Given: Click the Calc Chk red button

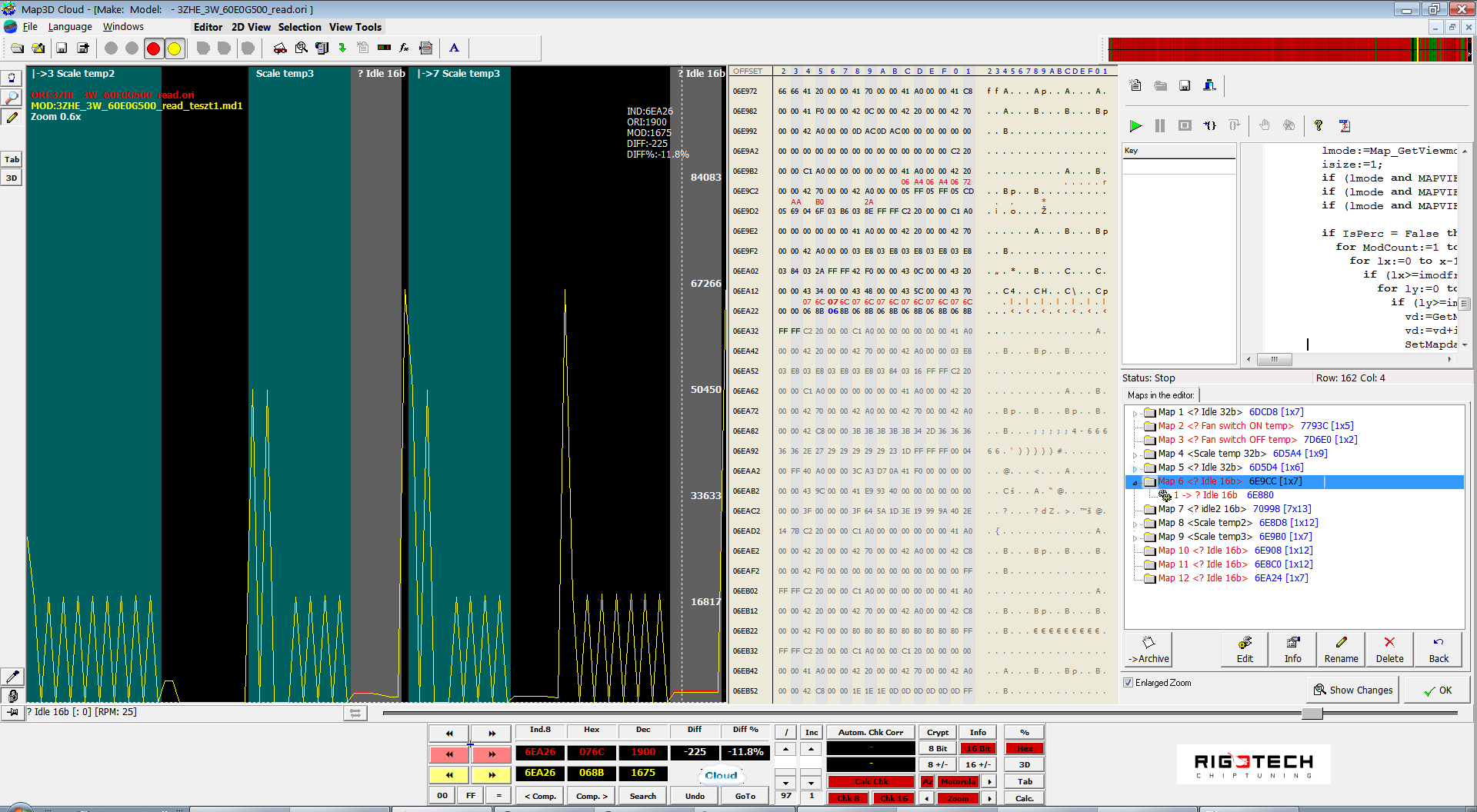Looking at the screenshot, I should pos(871,781).
